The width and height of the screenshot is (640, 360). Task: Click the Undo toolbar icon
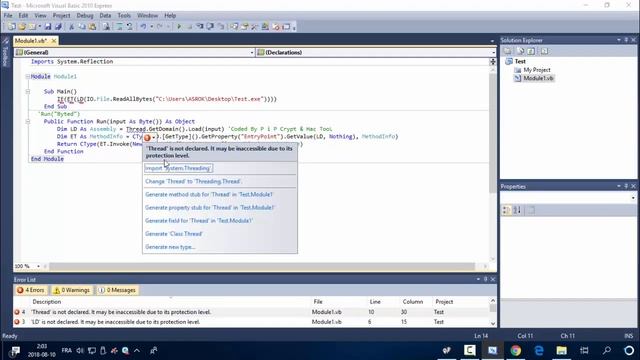[143, 27]
